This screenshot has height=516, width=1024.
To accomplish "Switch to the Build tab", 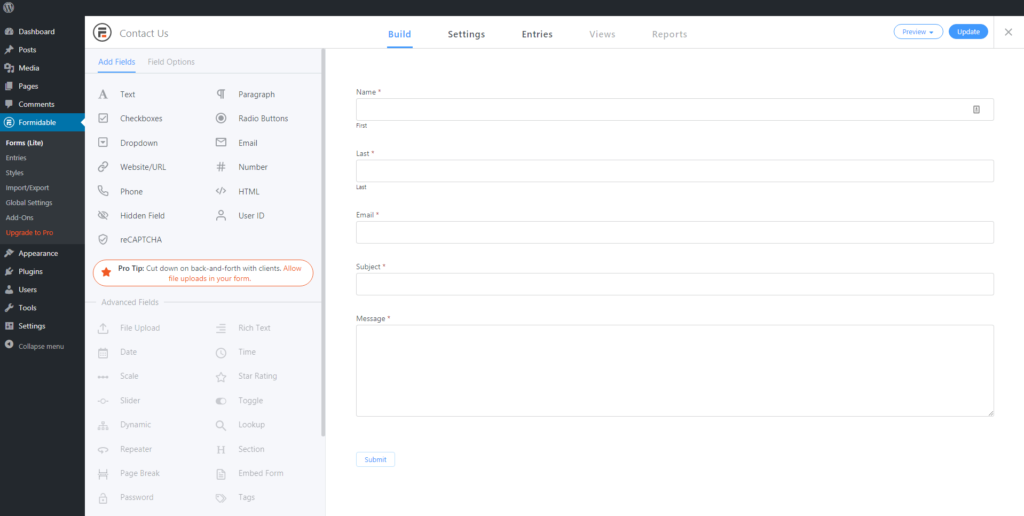I will (x=400, y=34).
